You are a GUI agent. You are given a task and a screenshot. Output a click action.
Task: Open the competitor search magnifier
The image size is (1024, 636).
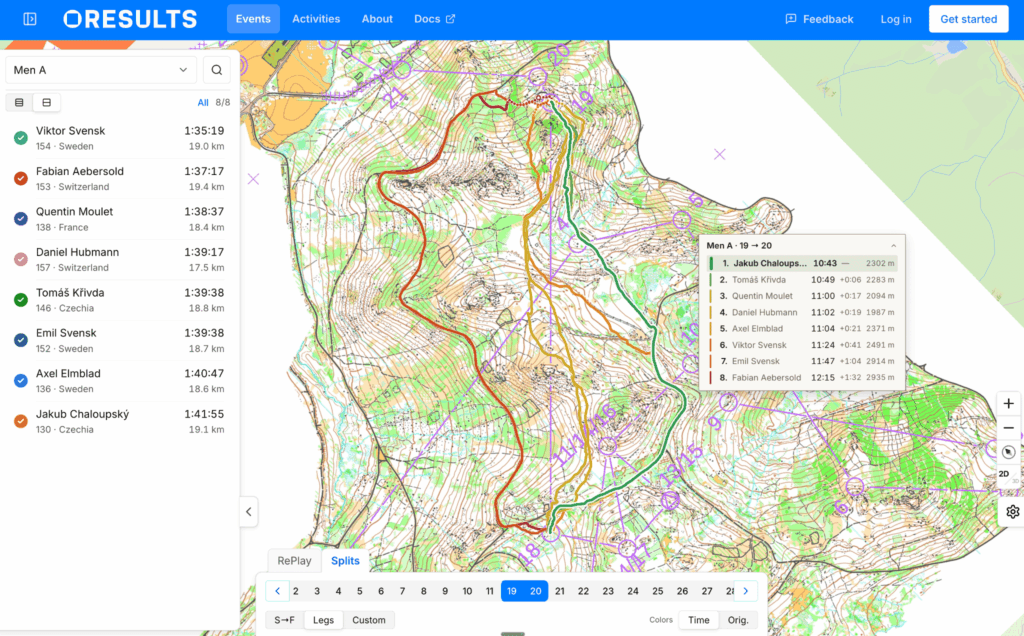pos(217,70)
